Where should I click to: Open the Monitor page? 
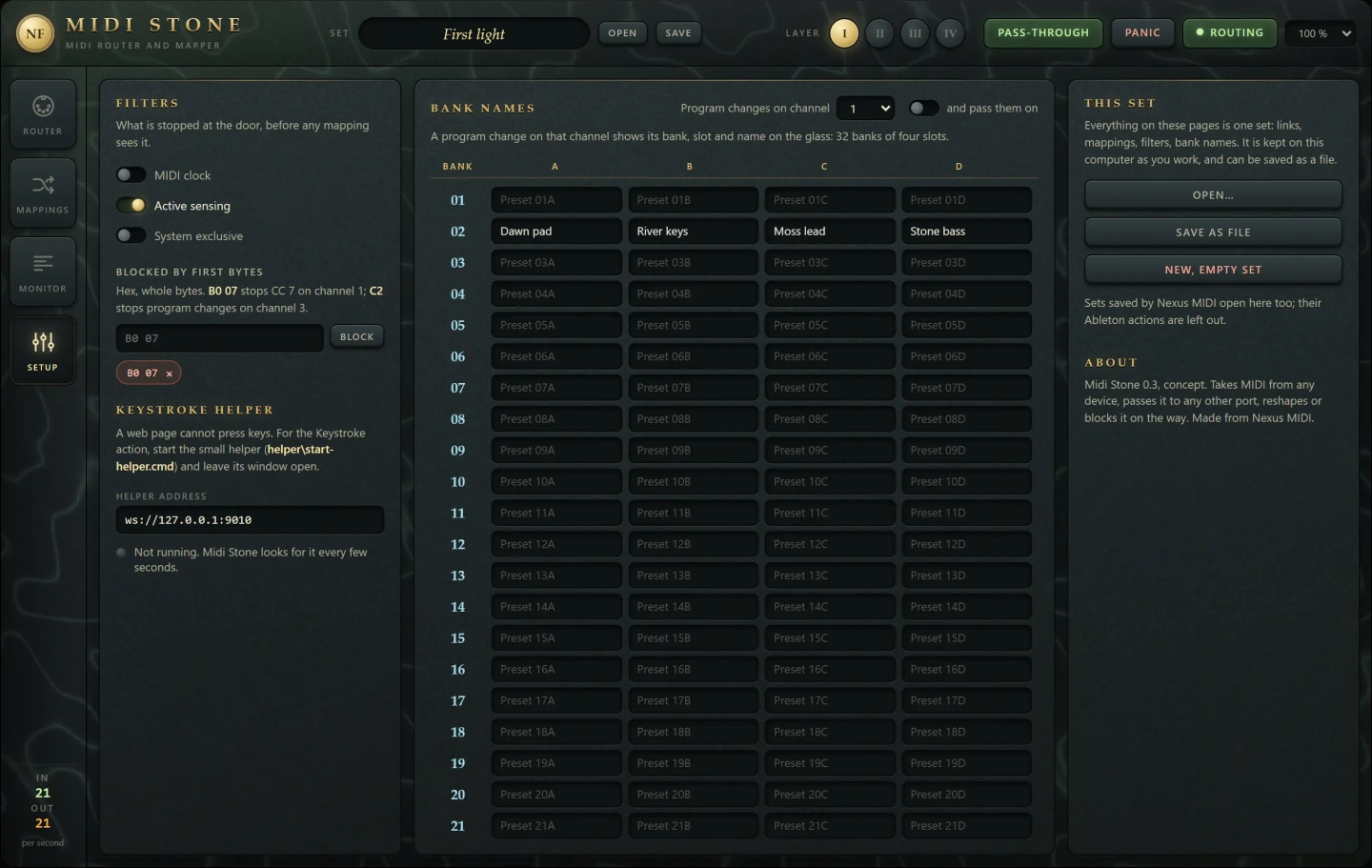click(x=43, y=272)
